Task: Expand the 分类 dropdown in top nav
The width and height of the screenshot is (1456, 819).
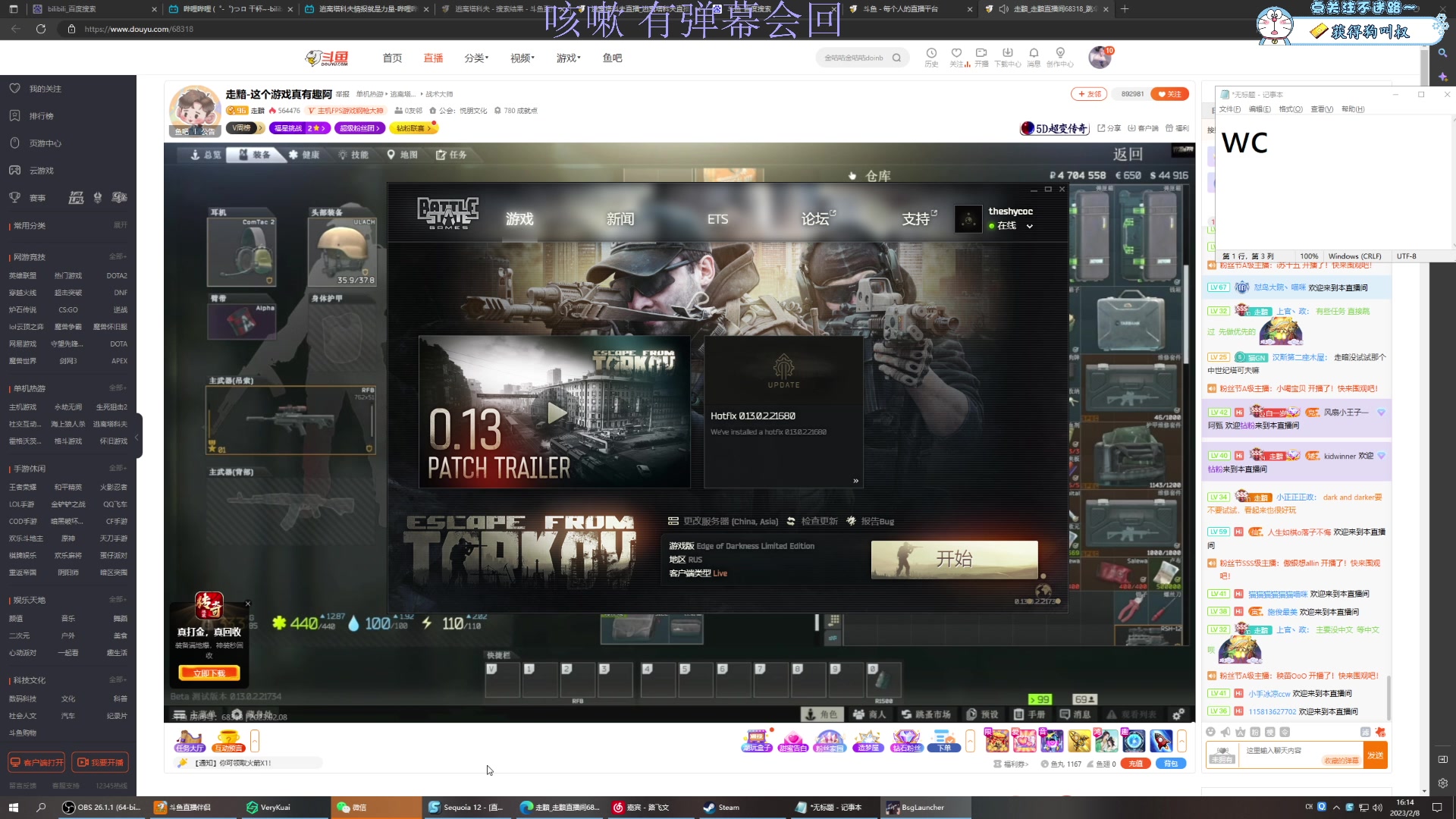Action: click(x=476, y=58)
